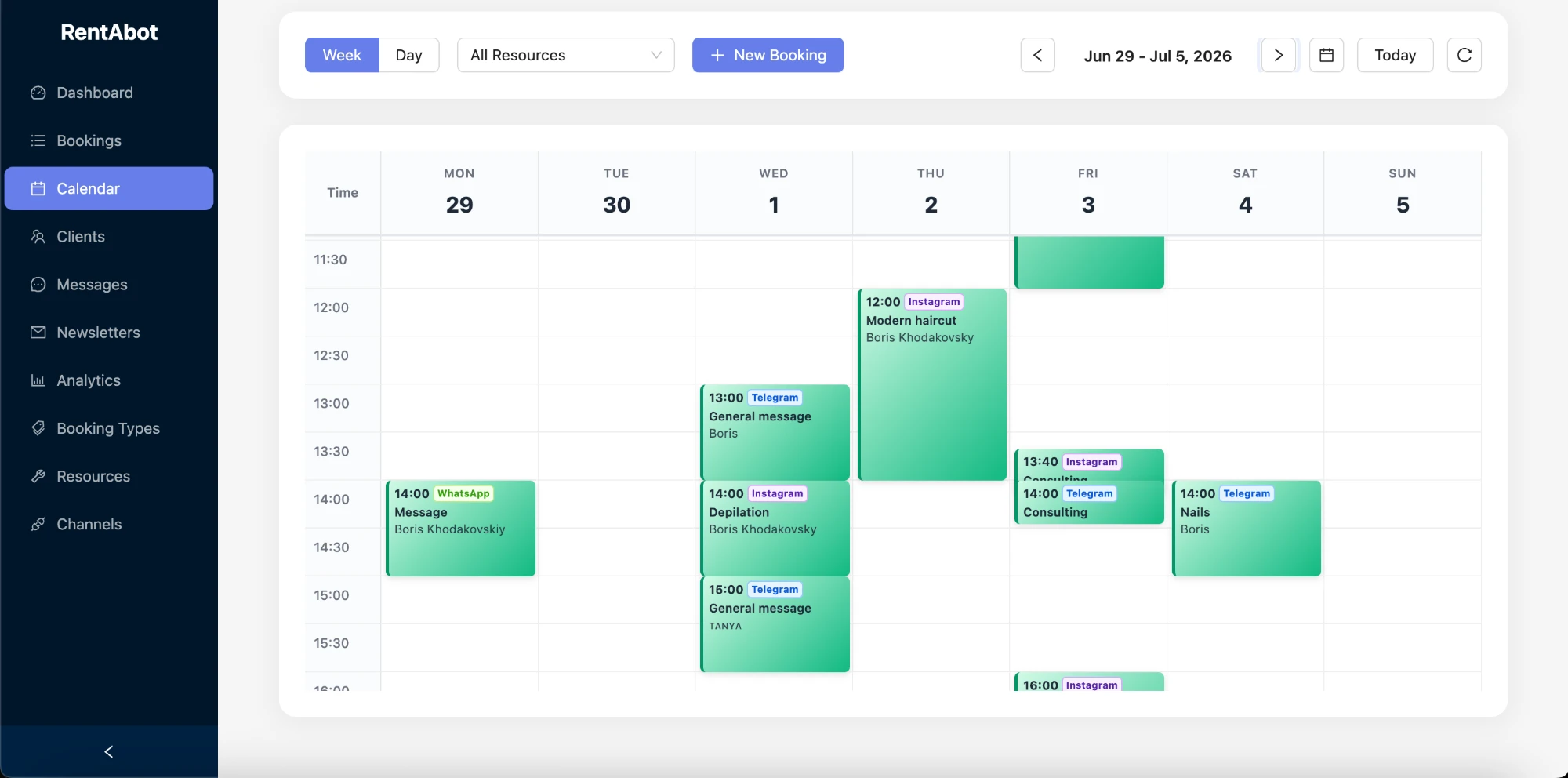Open Thursday 12:00 Modern haircut booking
This screenshot has width=1568, height=778.
click(932, 384)
